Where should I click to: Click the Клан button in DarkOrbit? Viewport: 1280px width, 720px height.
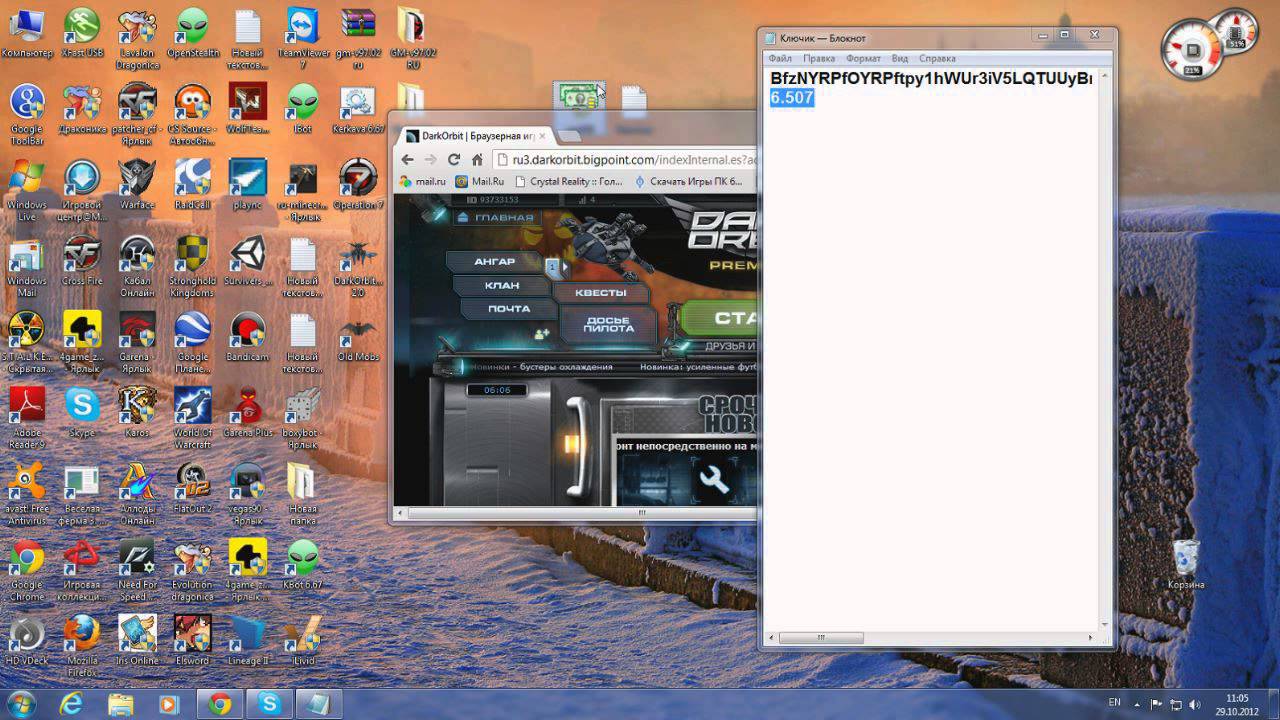click(502, 285)
